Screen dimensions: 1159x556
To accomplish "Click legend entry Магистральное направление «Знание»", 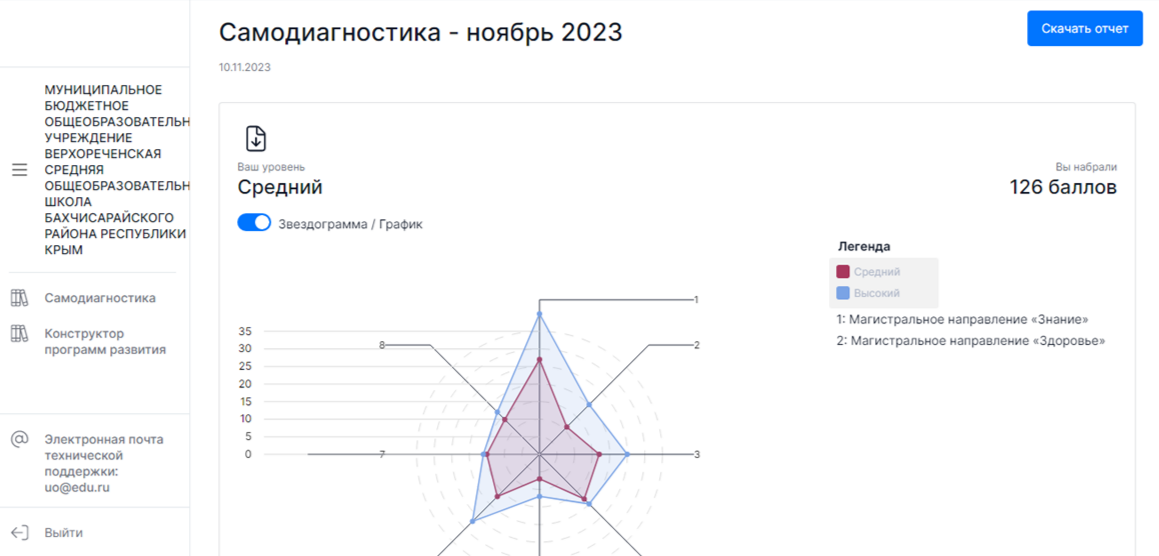I will 962,320.
